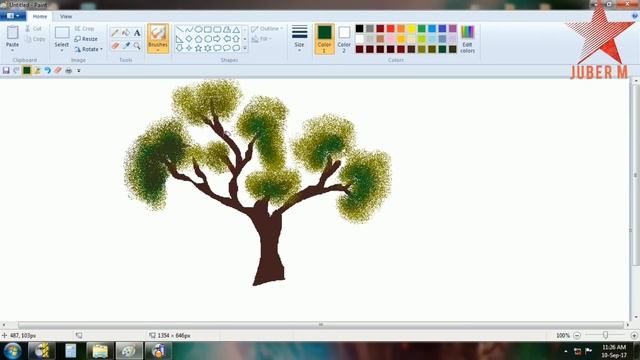
Task: Pick the yellow color swatch
Action: click(411, 28)
